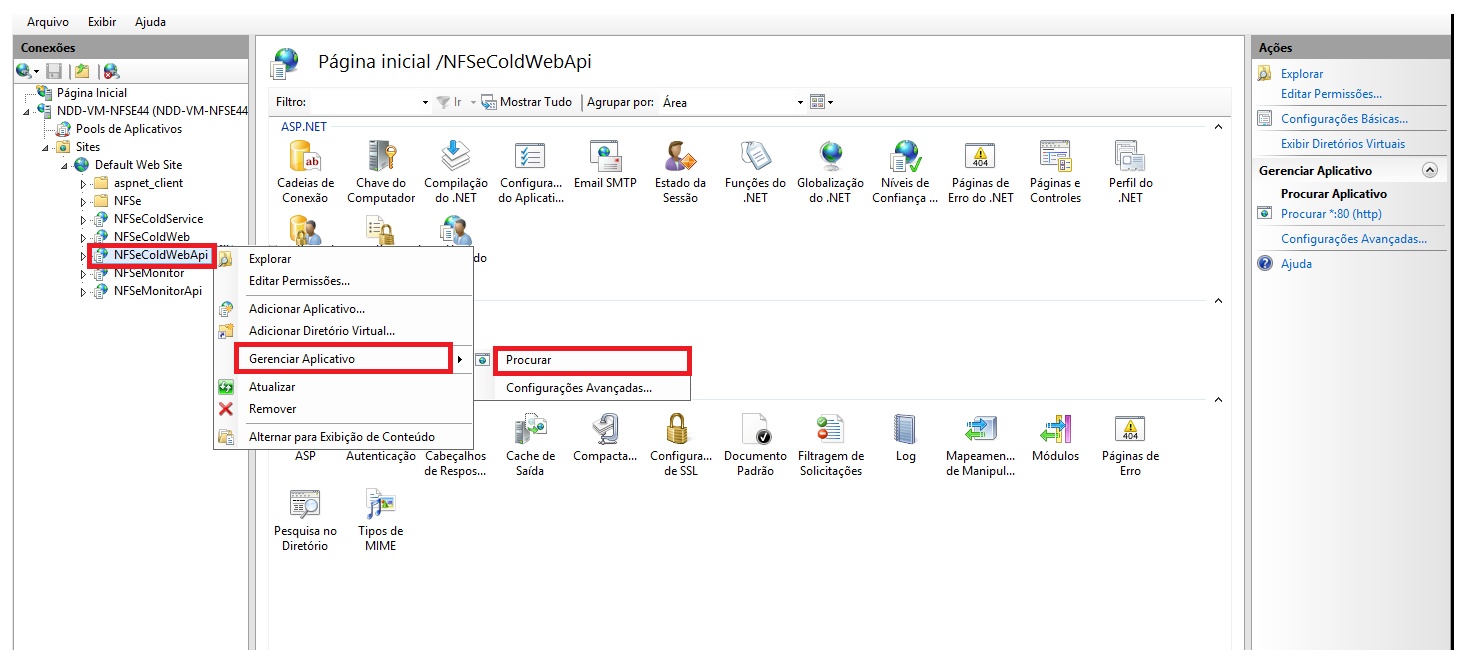Open the Ajuda menu
Screen dimensions: 1461x656
coord(149,22)
